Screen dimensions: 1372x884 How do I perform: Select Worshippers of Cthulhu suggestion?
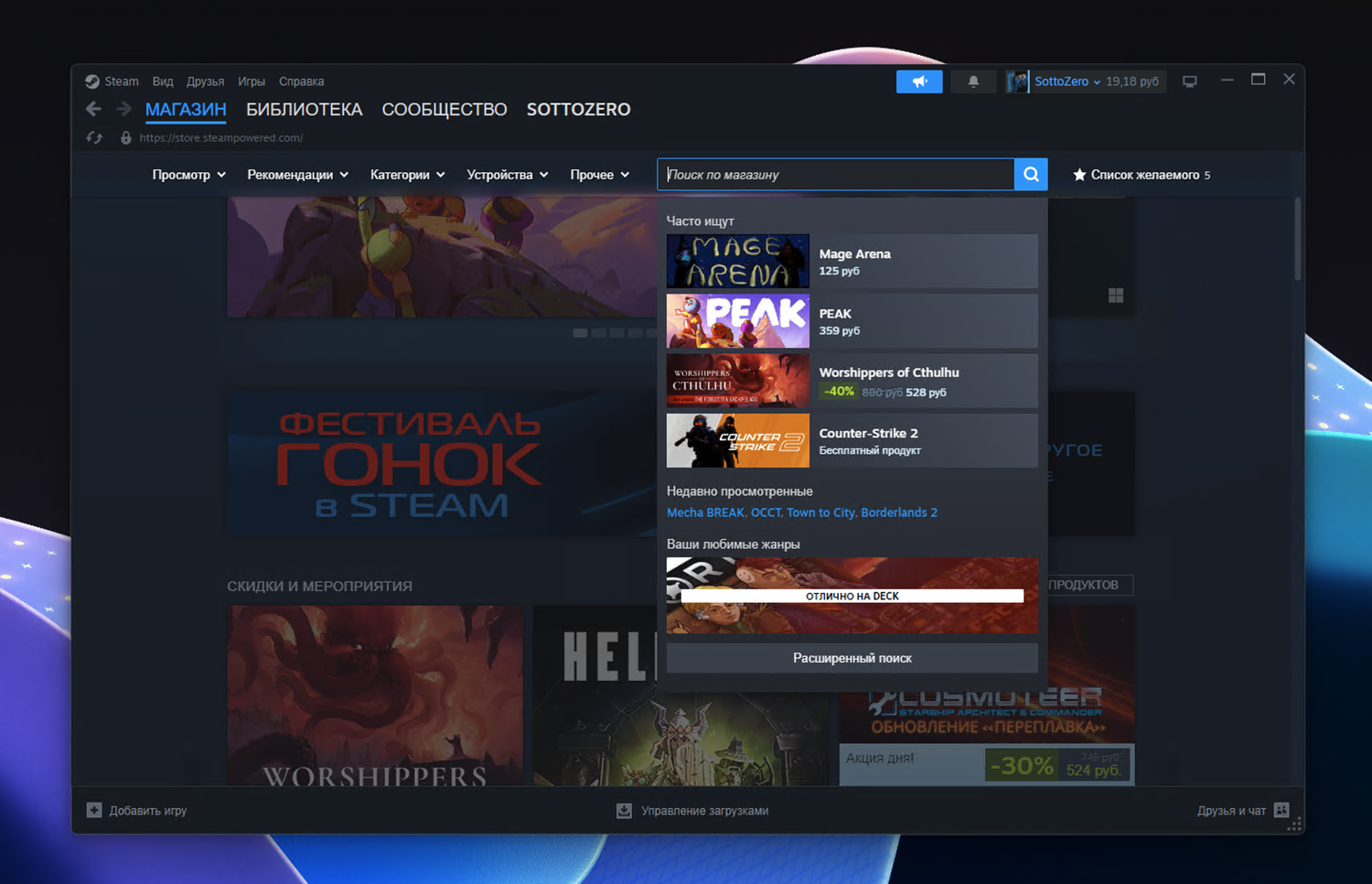tap(852, 381)
